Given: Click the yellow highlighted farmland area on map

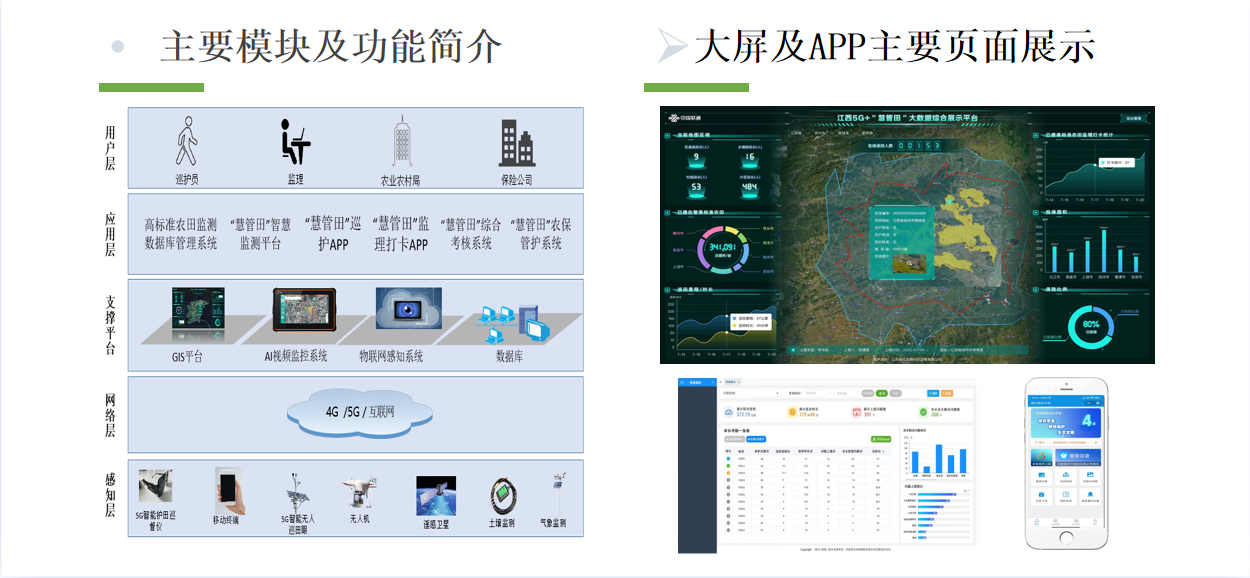Looking at the screenshot, I should [x=963, y=218].
